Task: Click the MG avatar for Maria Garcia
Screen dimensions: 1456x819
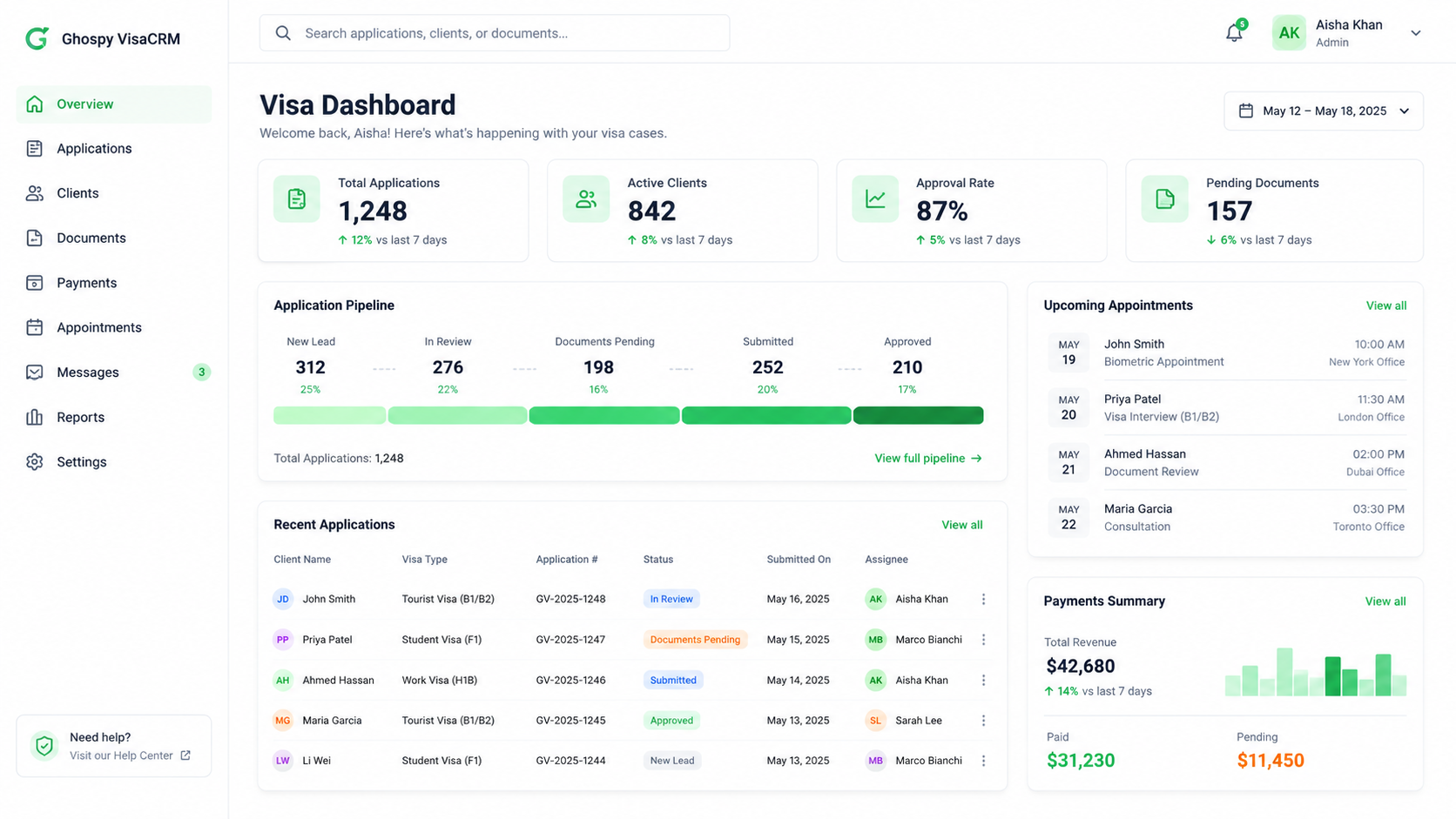Action: coord(283,721)
